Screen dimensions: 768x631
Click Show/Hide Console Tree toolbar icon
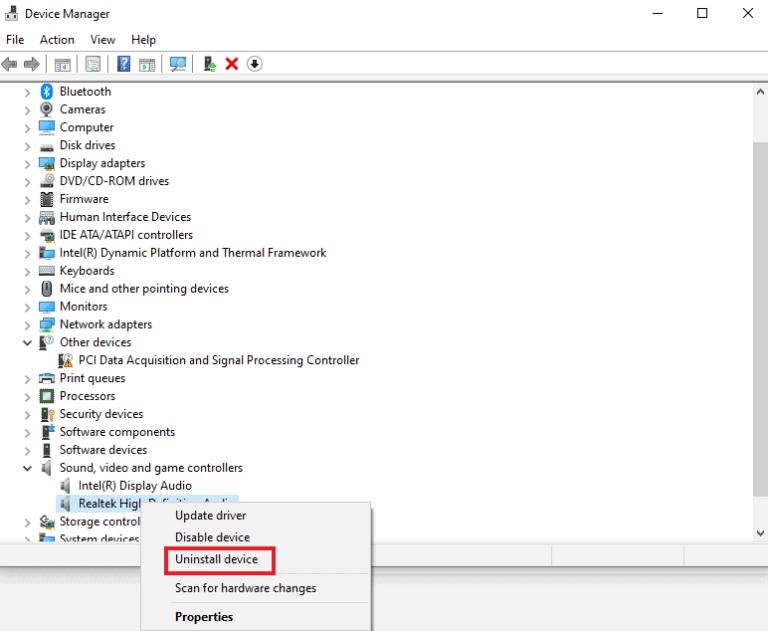click(x=63, y=64)
